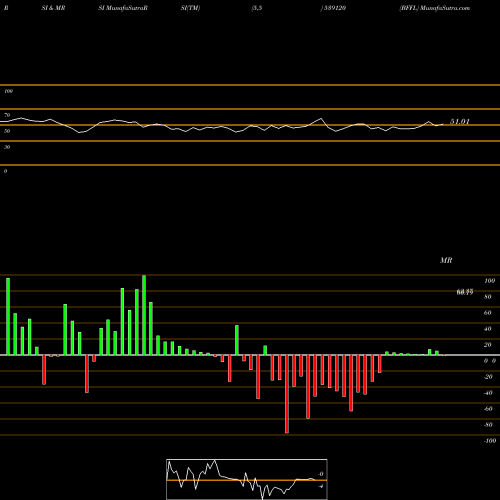Click the -60 label on MR scale
This screenshot has height=500, width=500.
(x=488, y=409)
